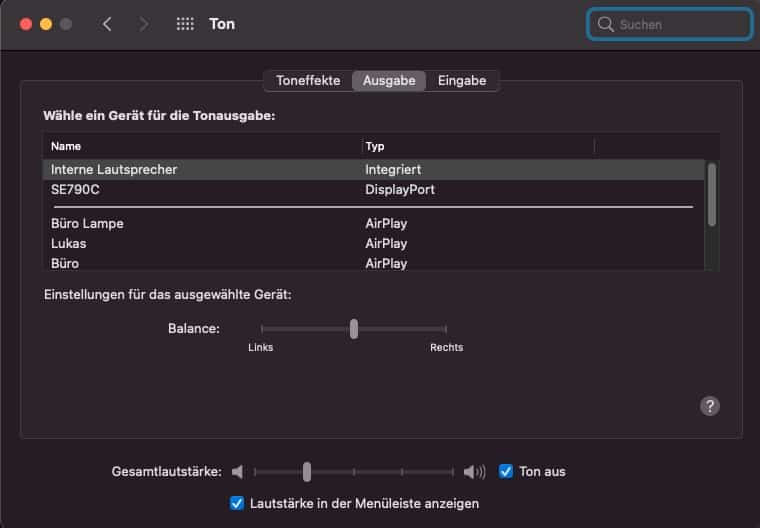Click the loud volume speaker icon

[474, 471]
